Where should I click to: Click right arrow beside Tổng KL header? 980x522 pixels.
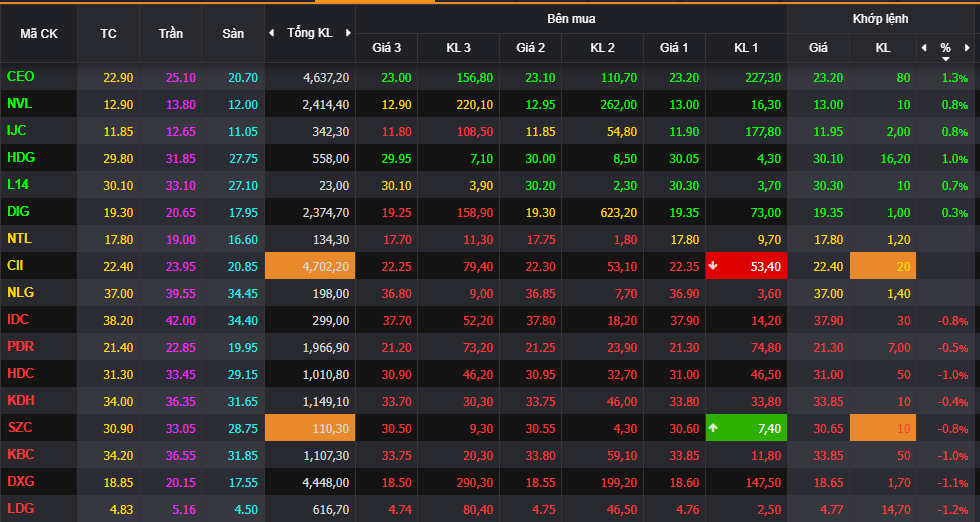(x=348, y=33)
